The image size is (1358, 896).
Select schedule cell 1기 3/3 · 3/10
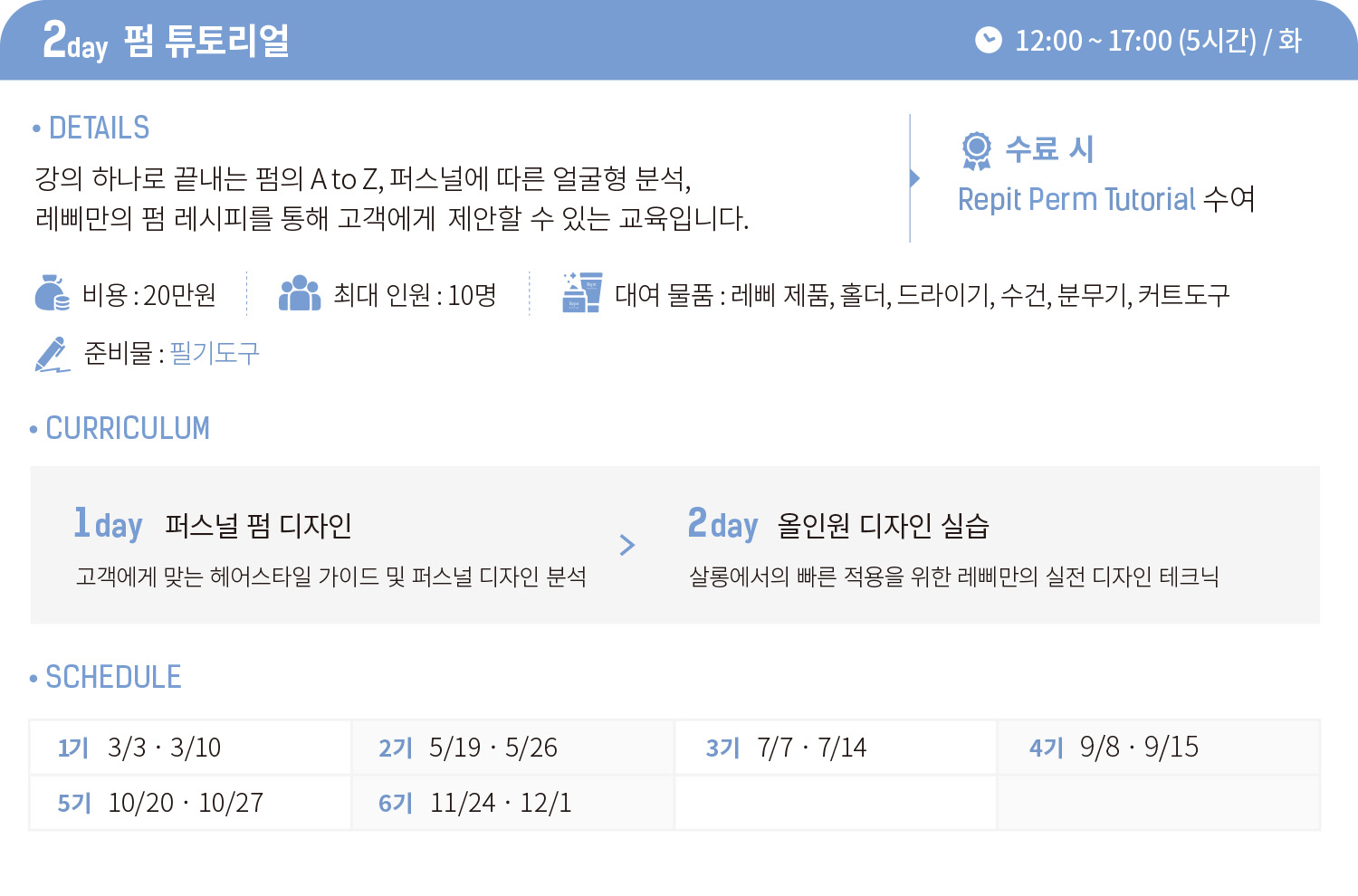tap(190, 748)
